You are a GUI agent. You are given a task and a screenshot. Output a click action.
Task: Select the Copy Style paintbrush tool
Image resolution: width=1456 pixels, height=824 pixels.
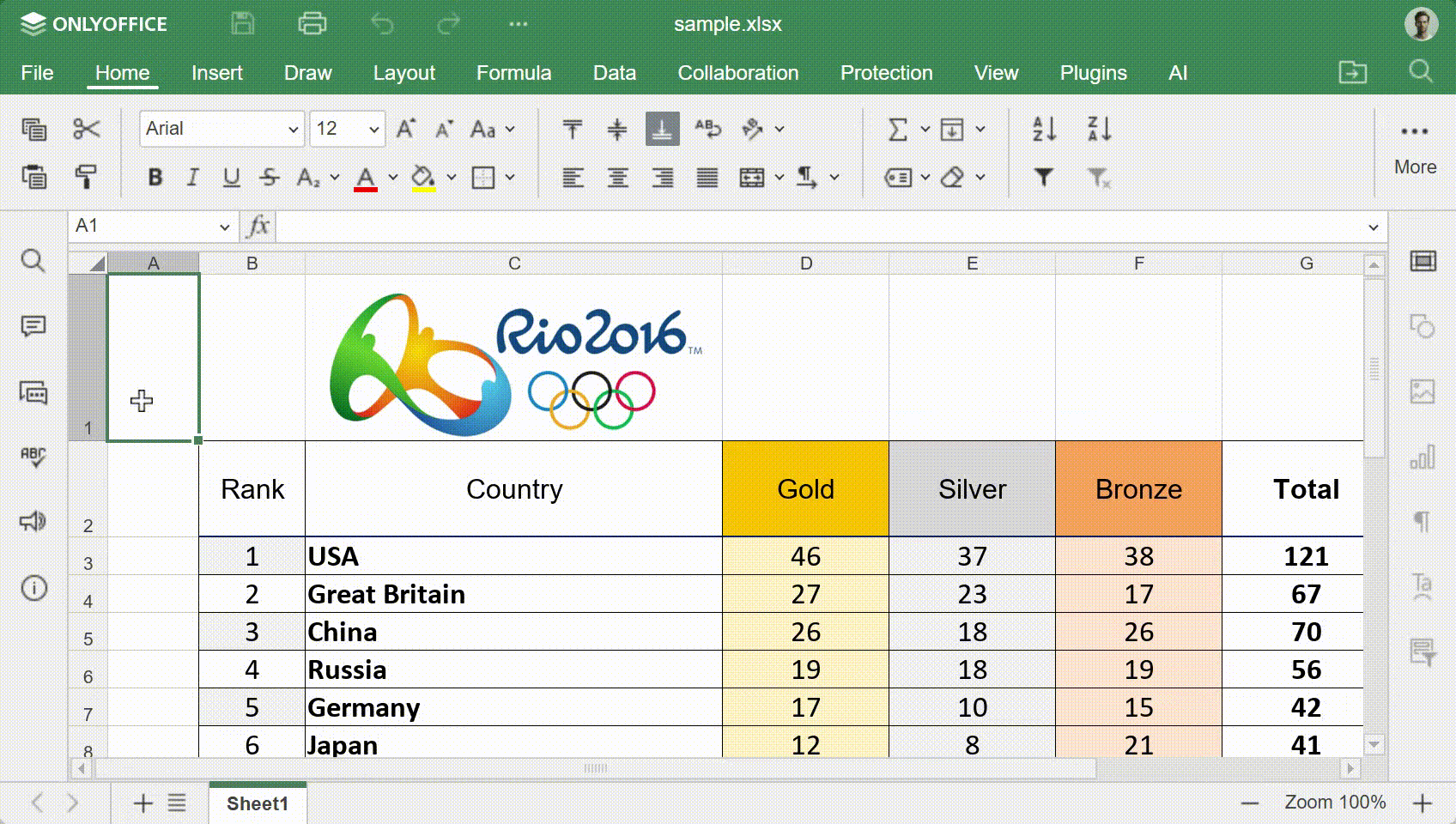(86, 177)
